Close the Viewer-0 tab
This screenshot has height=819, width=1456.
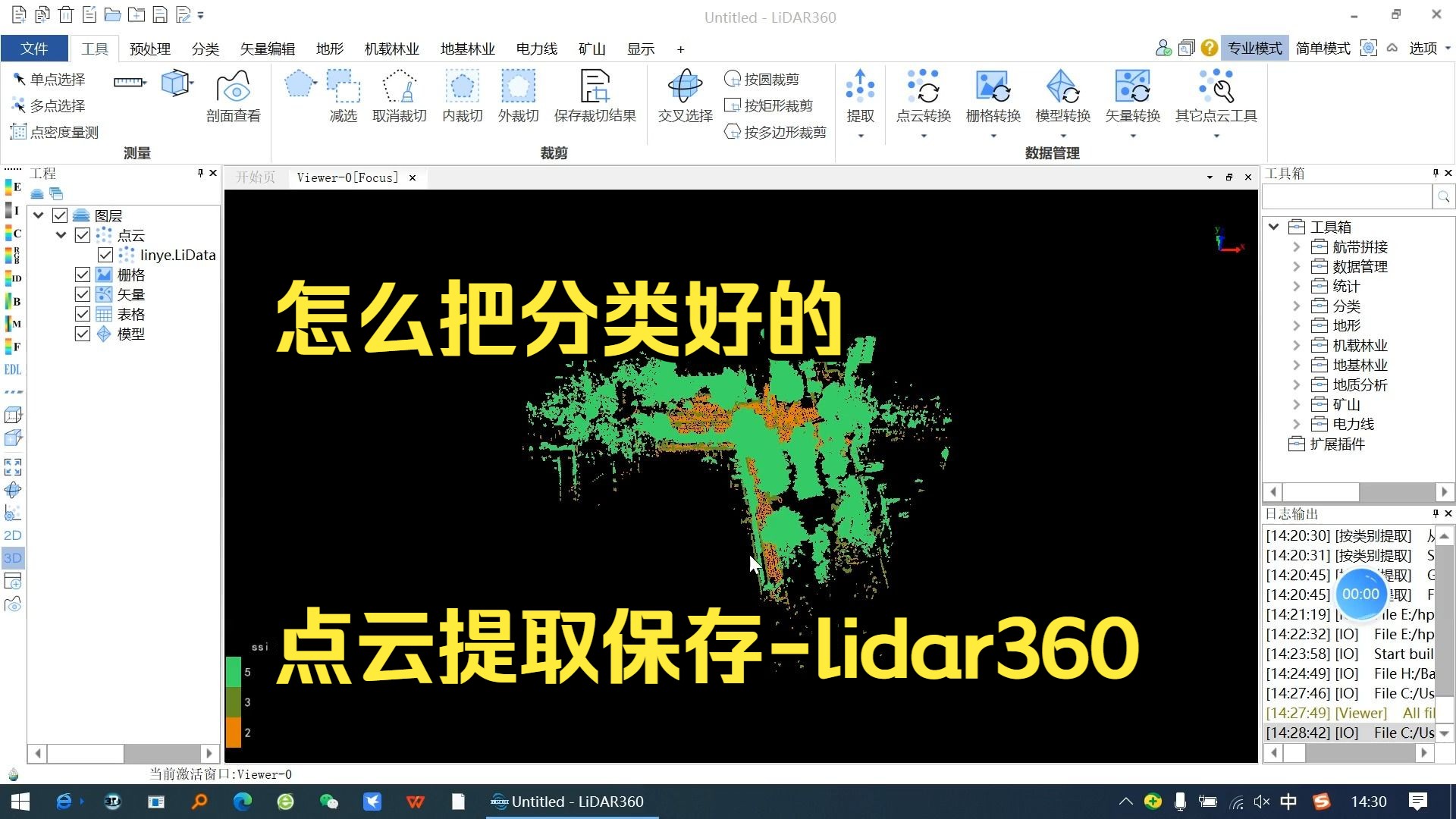(x=413, y=177)
